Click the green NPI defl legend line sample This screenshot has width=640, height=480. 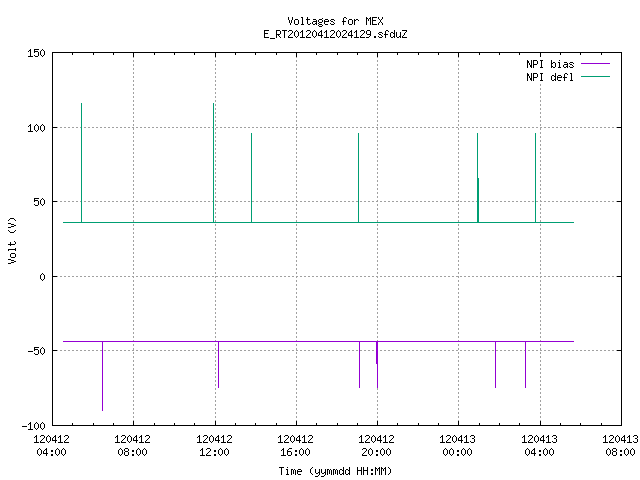[x=595, y=77]
